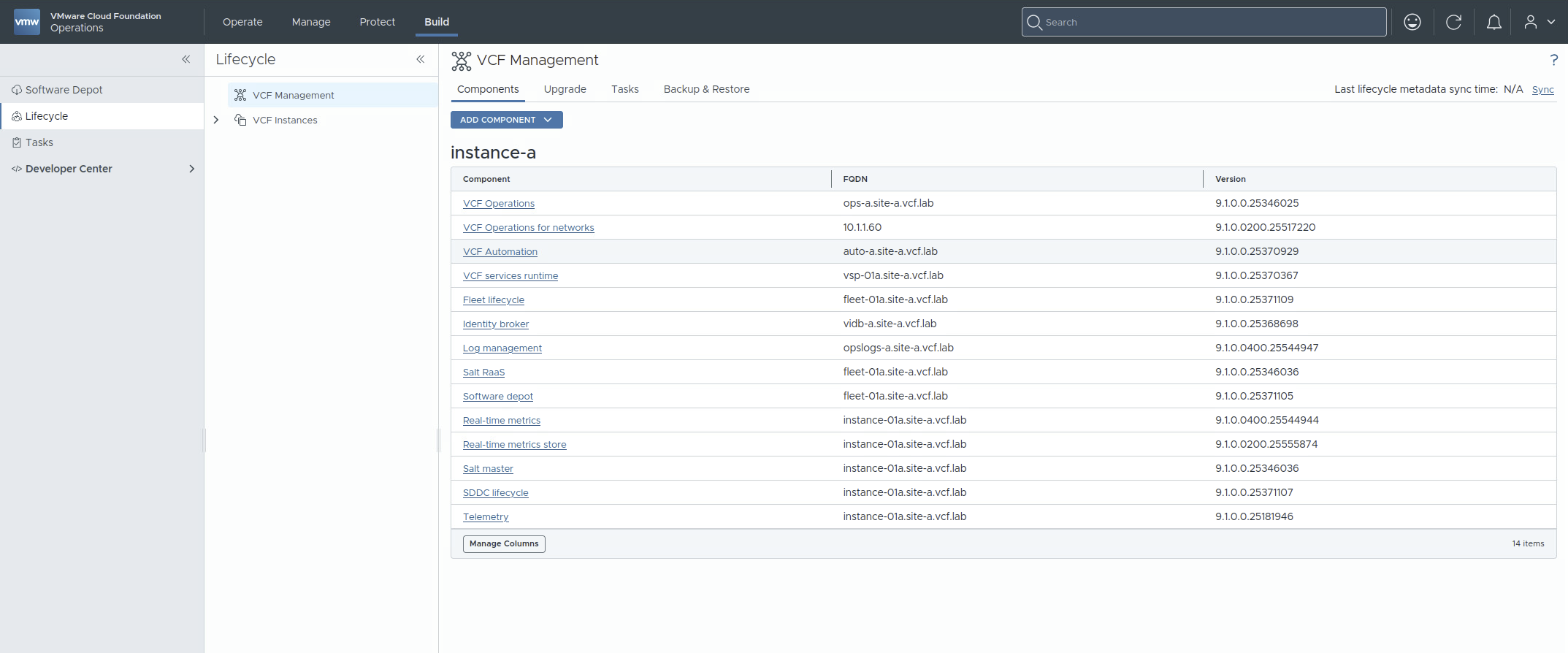The width and height of the screenshot is (1568, 653).
Task: Sort by the FQDN column header
Action: pyautogui.click(x=855, y=179)
